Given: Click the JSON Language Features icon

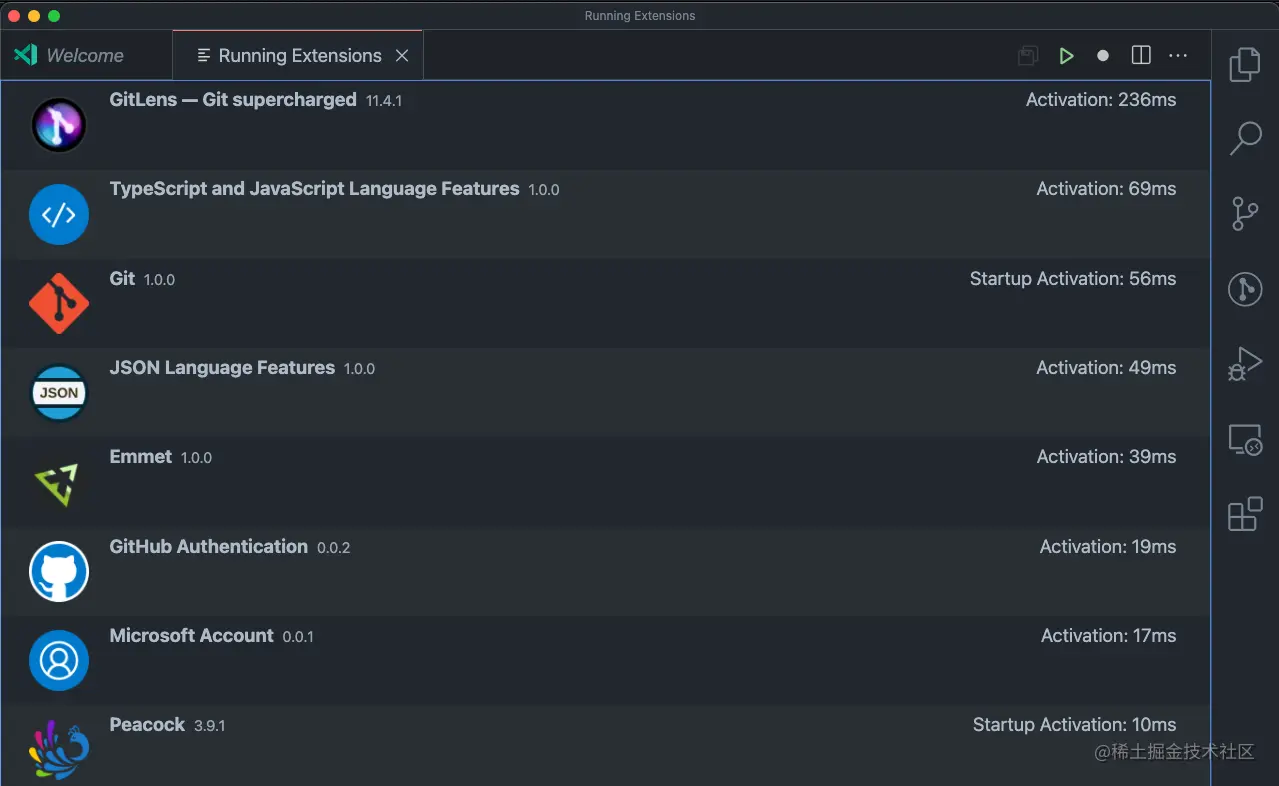Looking at the screenshot, I should click(59, 393).
